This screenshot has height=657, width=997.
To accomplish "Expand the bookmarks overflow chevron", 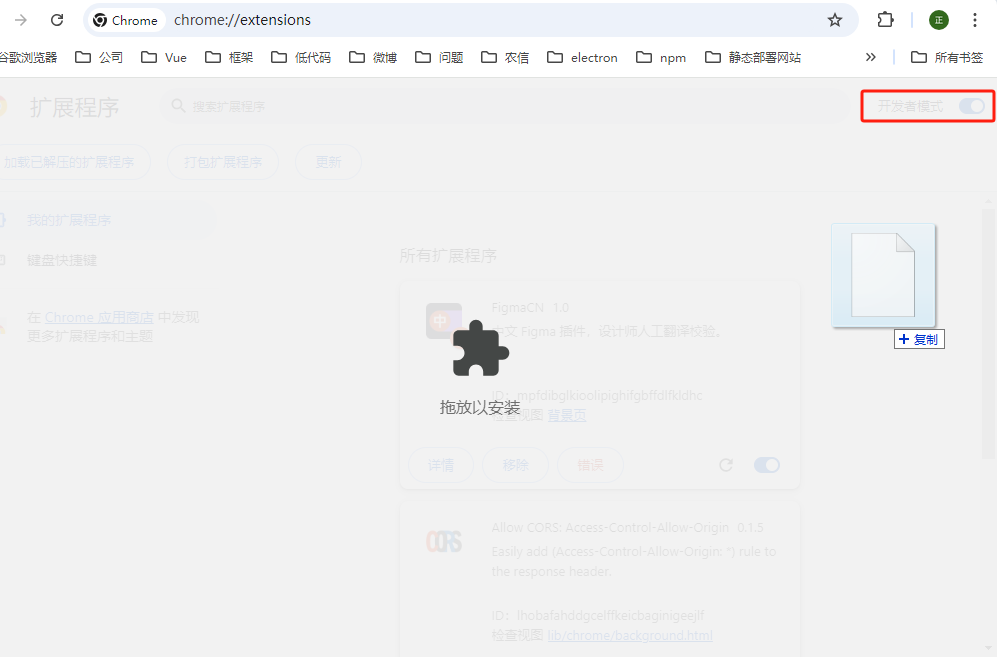I will pyautogui.click(x=870, y=57).
